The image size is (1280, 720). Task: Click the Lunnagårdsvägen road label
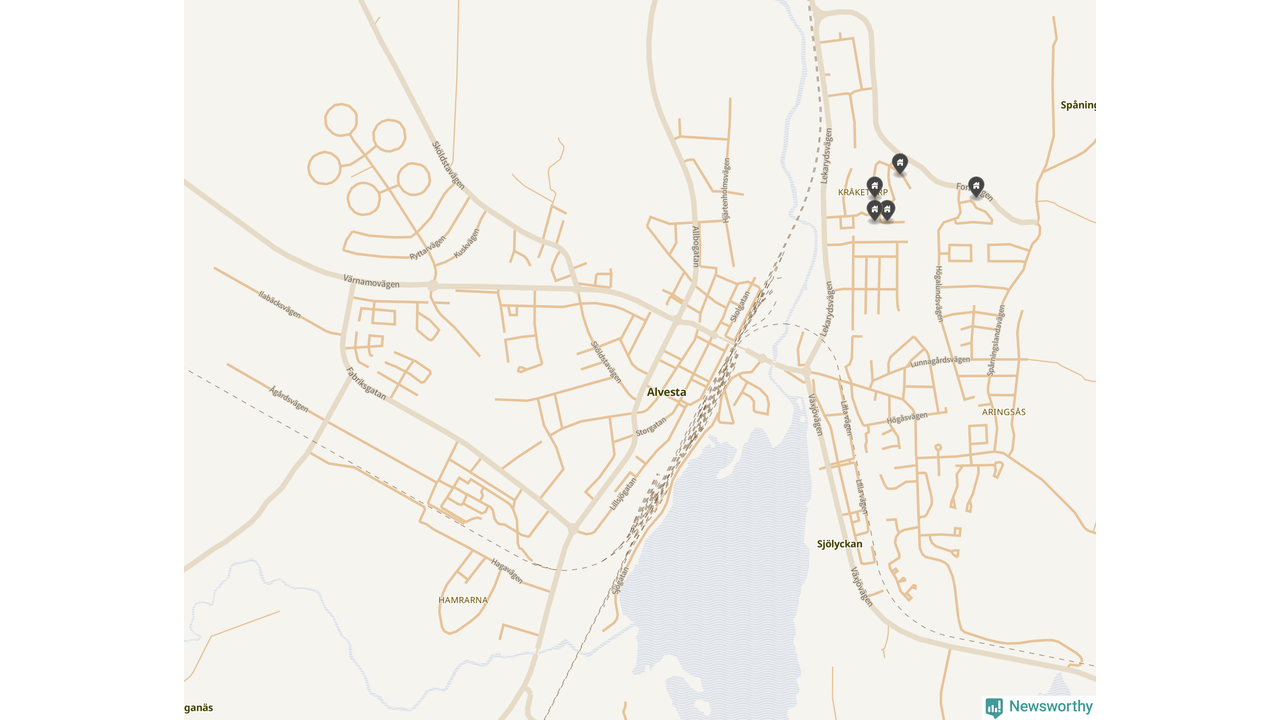(x=940, y=361)
